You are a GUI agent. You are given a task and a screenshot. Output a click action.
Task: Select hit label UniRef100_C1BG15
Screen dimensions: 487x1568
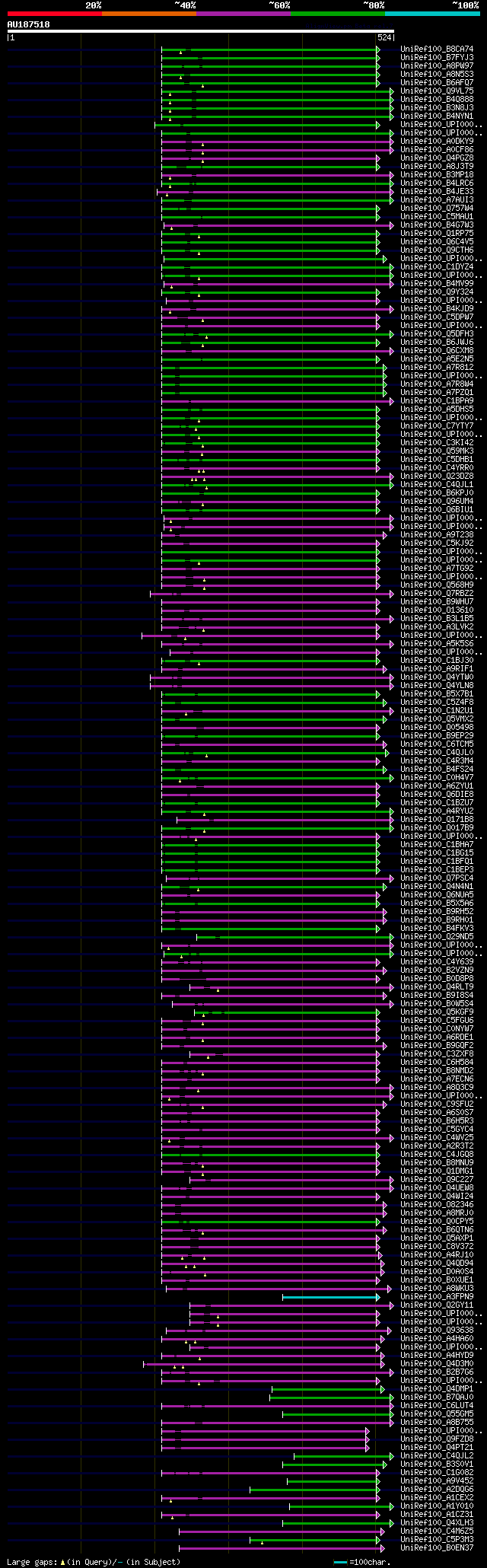coord(437,853)
